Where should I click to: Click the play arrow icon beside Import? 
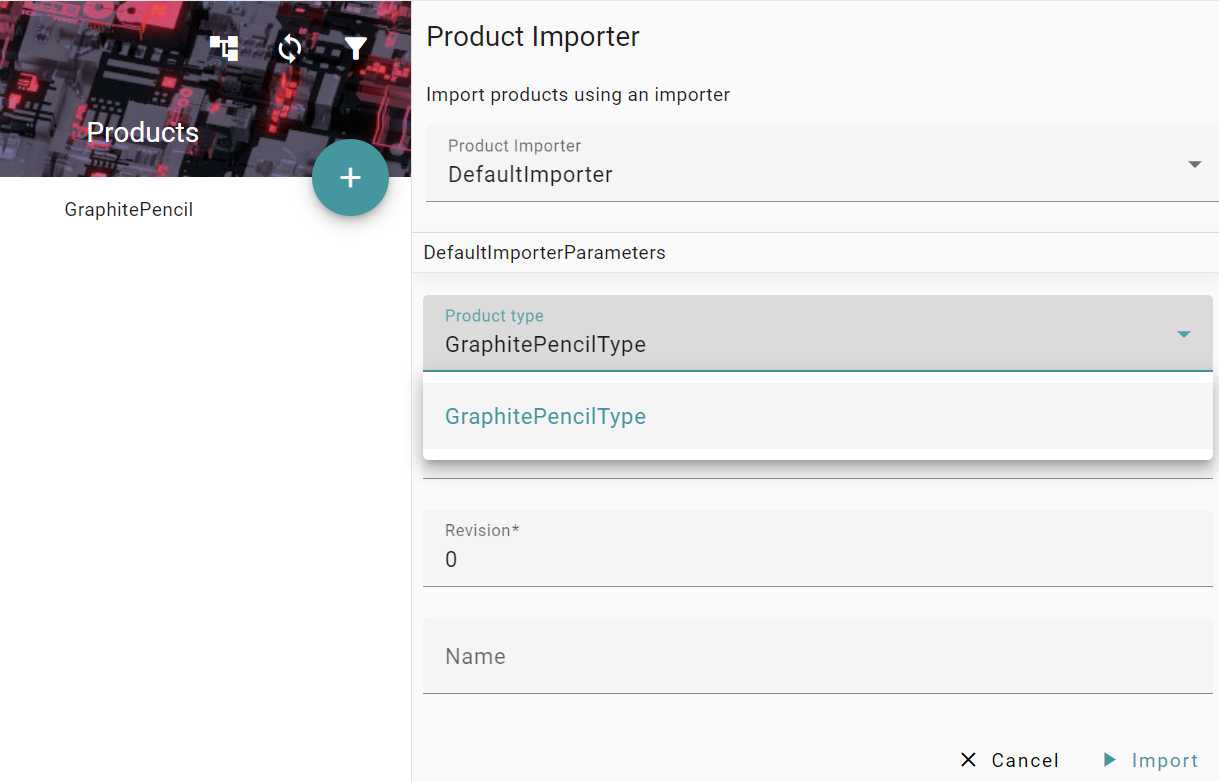[1109, 760]
